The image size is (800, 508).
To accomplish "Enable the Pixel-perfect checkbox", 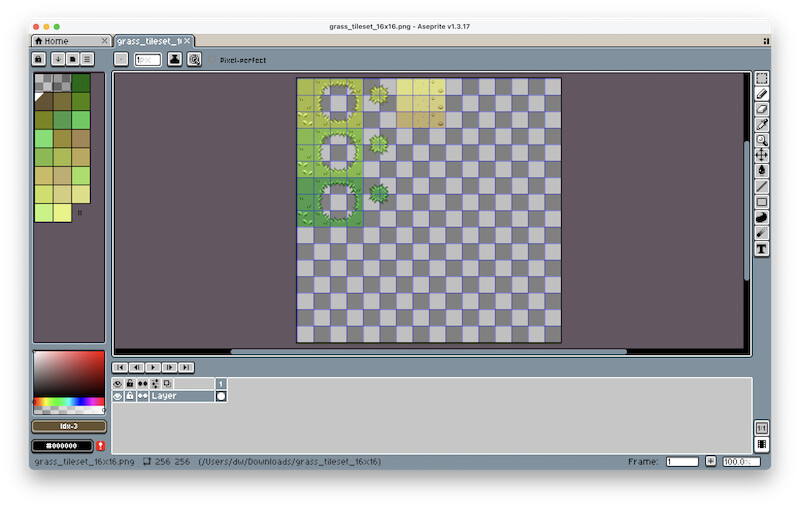I will (212, 60).
